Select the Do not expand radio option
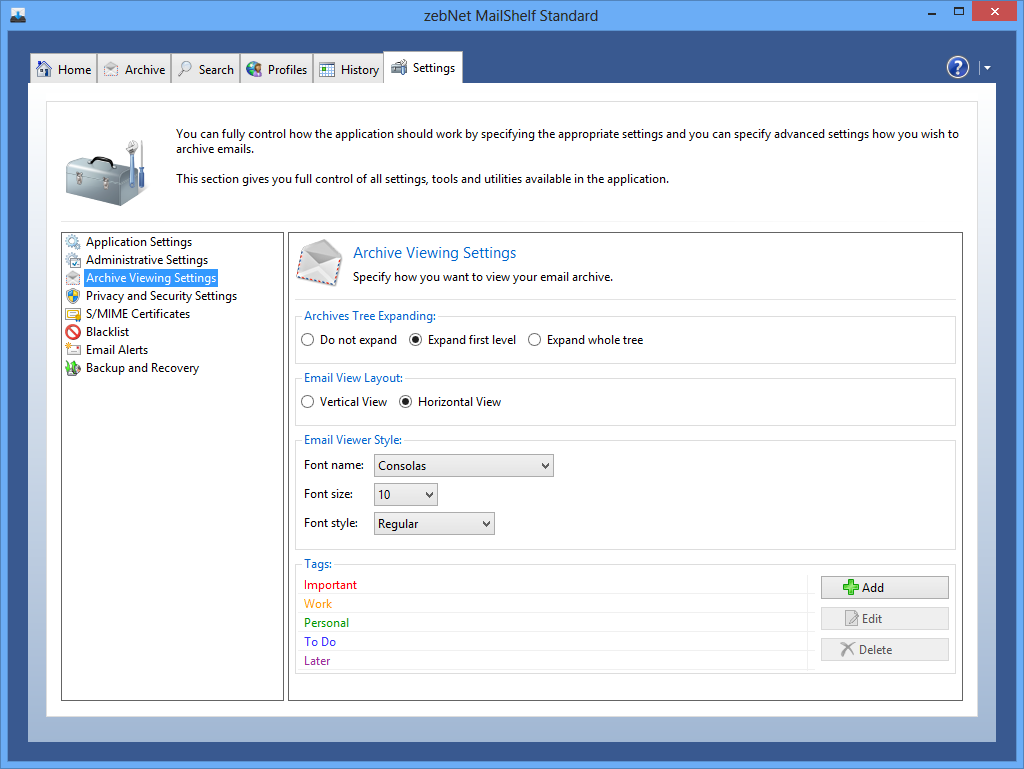The width and height of the screenshot is (1024, 769). point(308,340)
